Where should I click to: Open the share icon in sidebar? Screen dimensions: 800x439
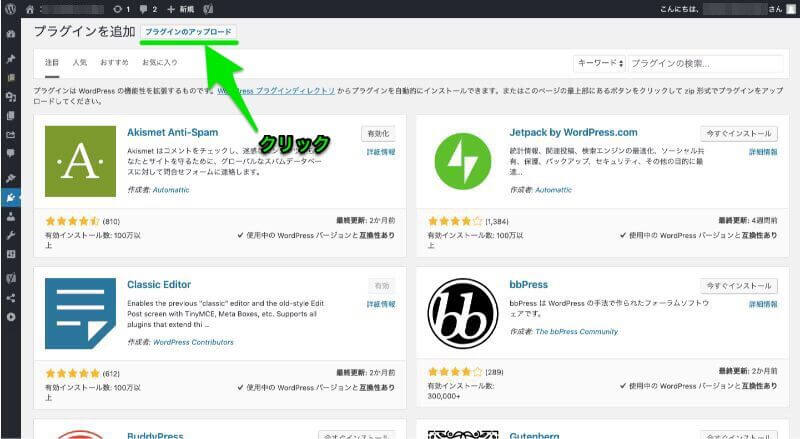[x=11, y=298]
